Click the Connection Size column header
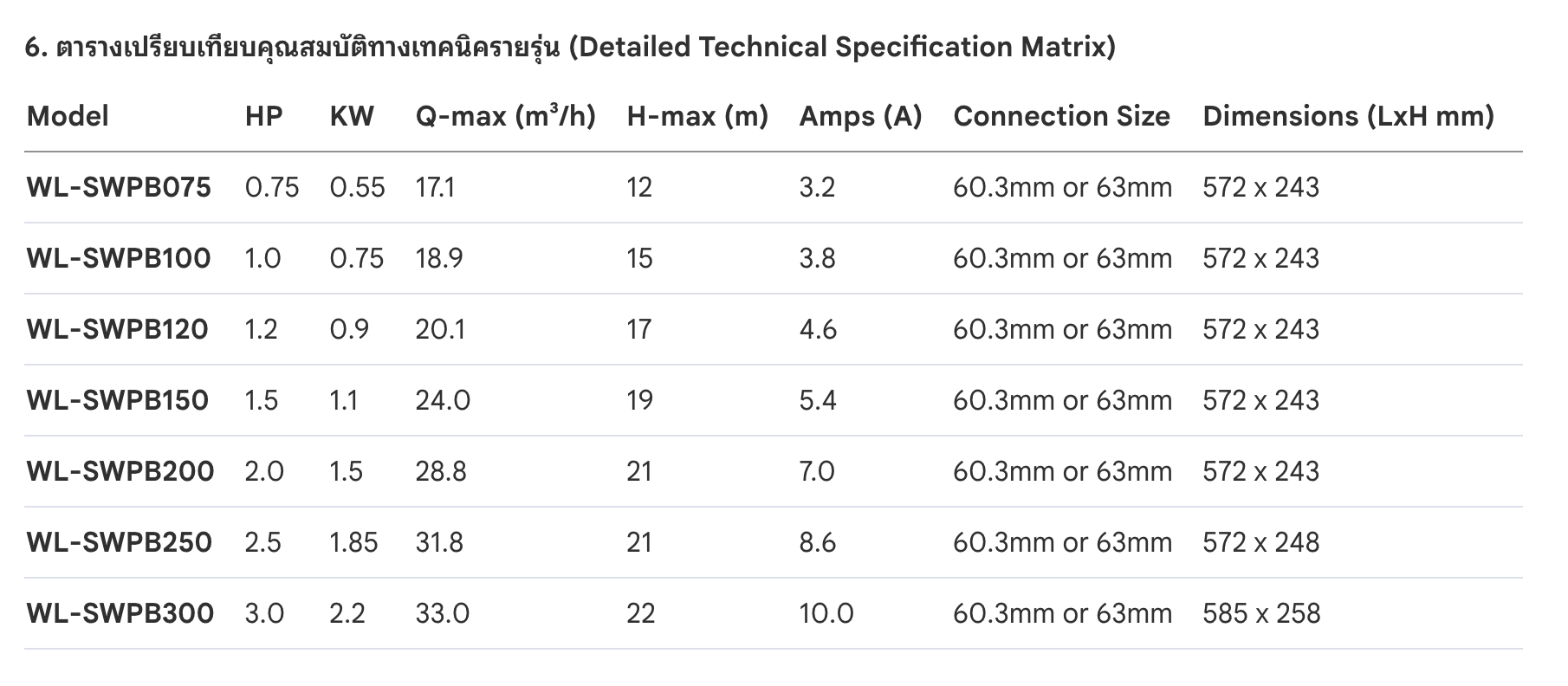Viewport: 1568px width, 686px height. [1061, 116]
